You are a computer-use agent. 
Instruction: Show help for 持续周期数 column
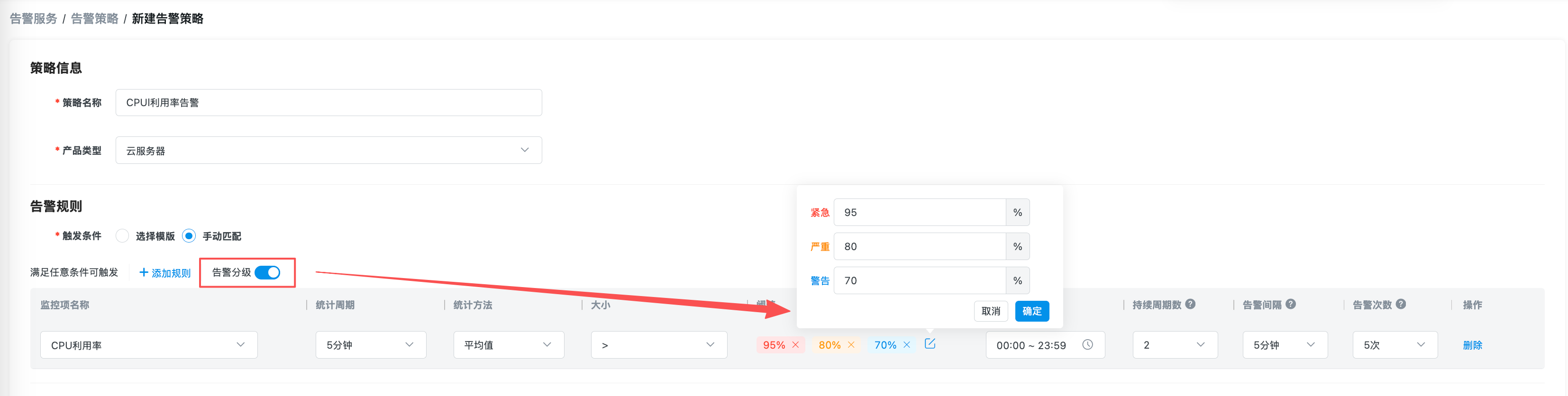pyautogui.click(x=1190, y=304)
